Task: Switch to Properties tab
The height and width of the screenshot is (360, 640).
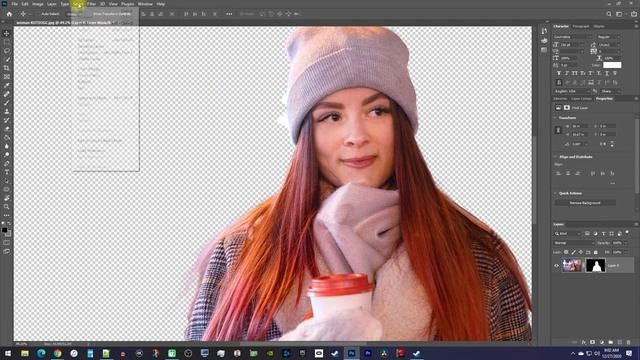Action: pos(604,99)
